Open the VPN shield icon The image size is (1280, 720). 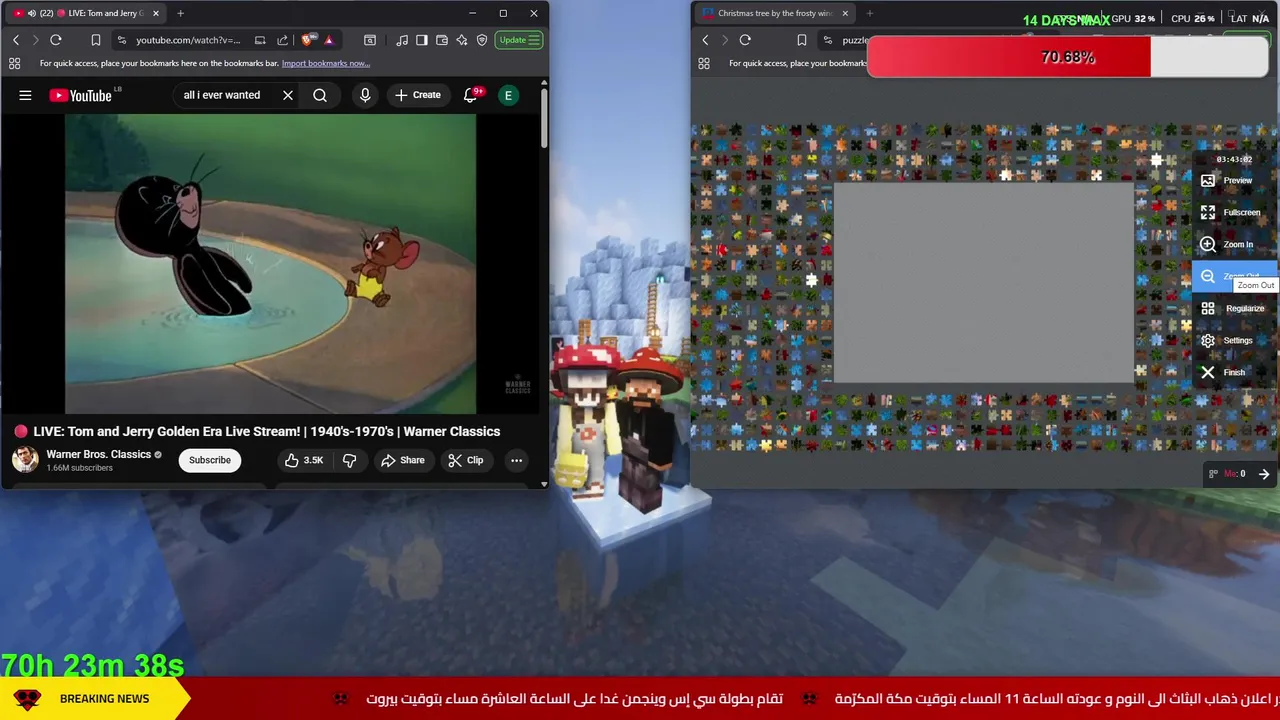click(x=482, y=40)
